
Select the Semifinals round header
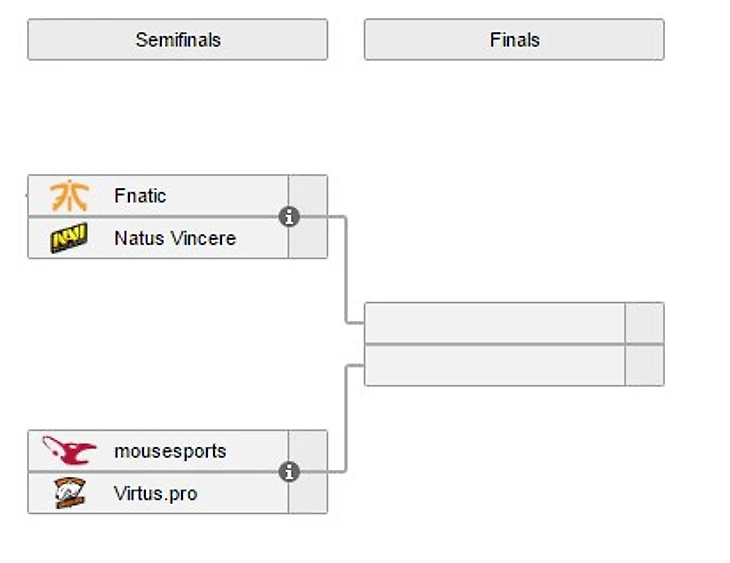coord(177,40)
